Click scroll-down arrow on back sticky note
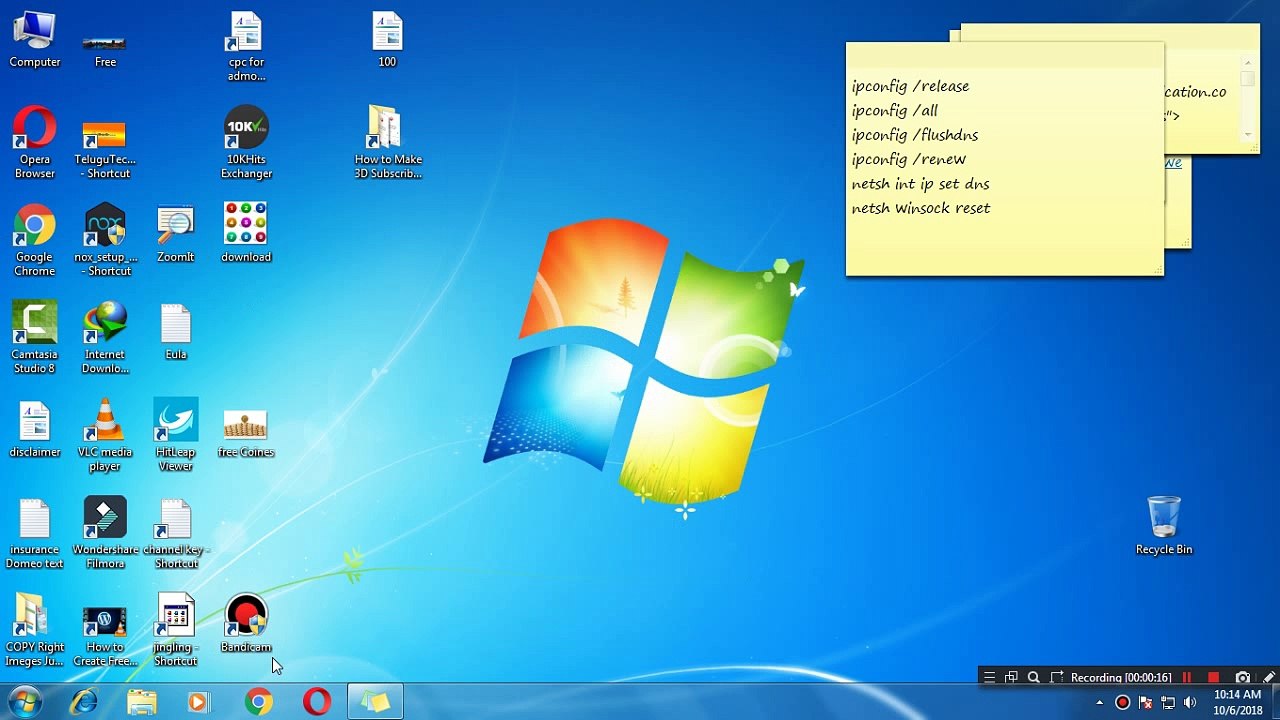Viewport: 1280px width, 720px height. (x=1248, y=134)
